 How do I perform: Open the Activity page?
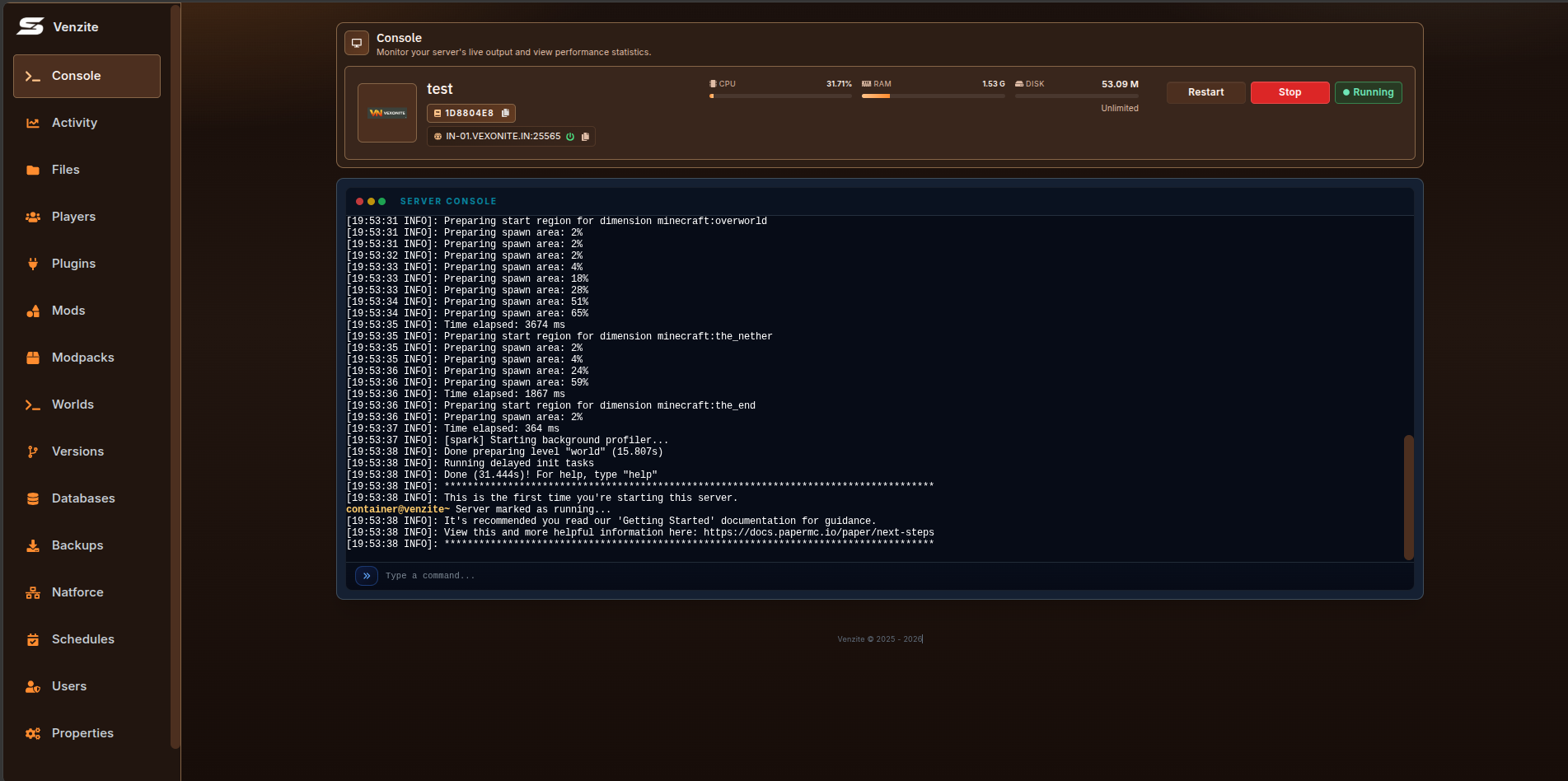[x=87, y=123]
